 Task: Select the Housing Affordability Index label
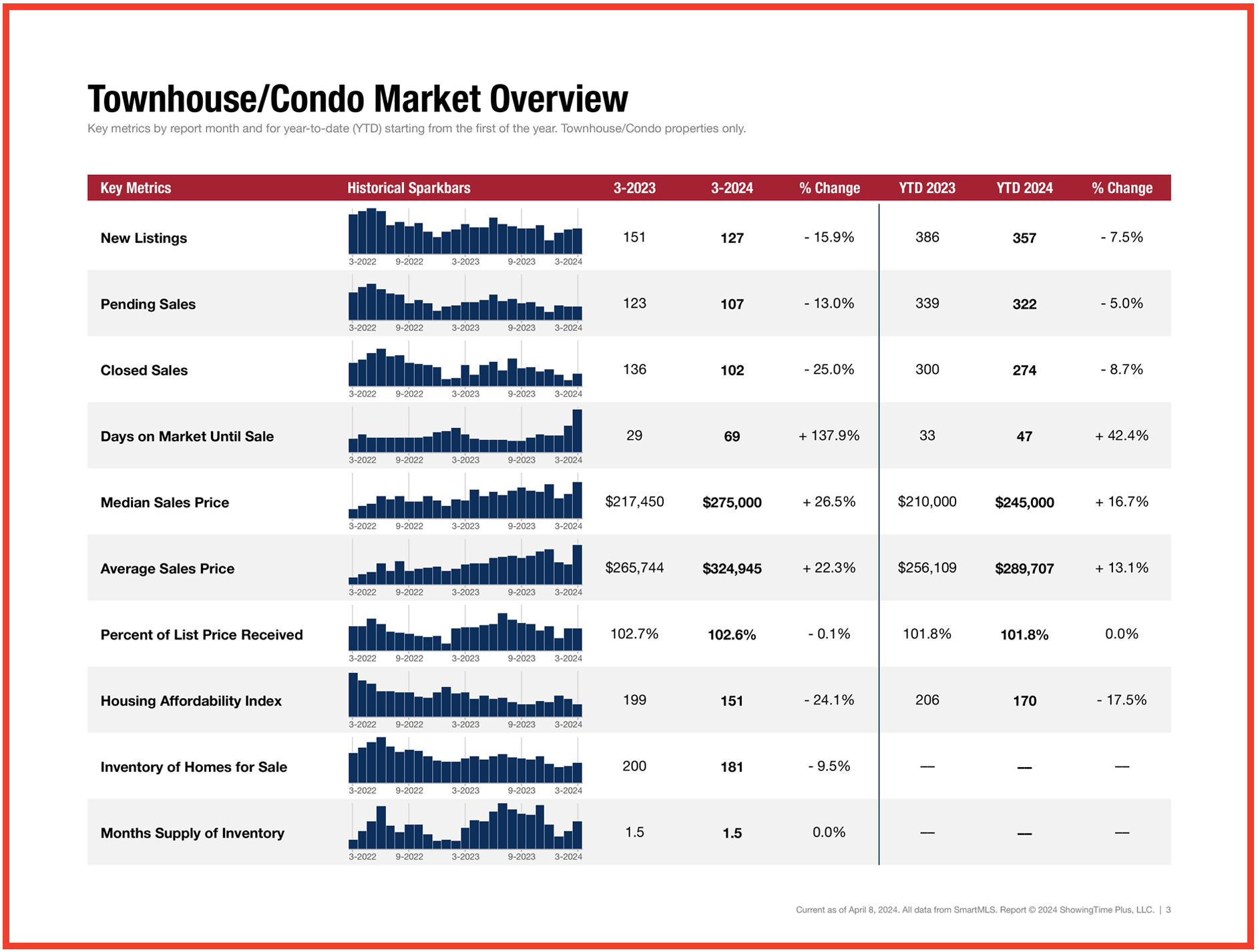[191, 700]
